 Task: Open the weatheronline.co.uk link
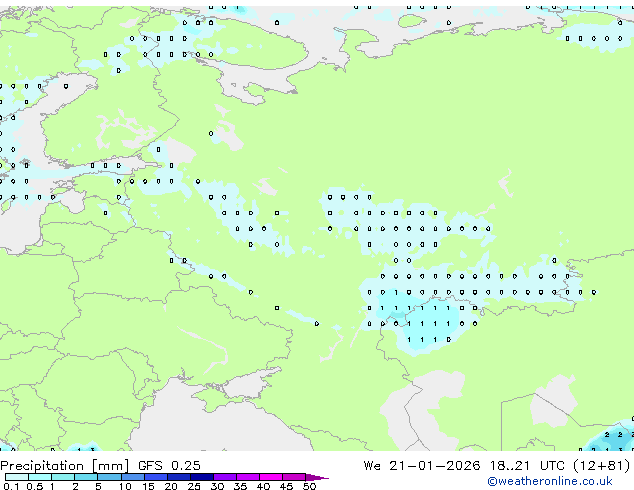(x=550, y=481)
